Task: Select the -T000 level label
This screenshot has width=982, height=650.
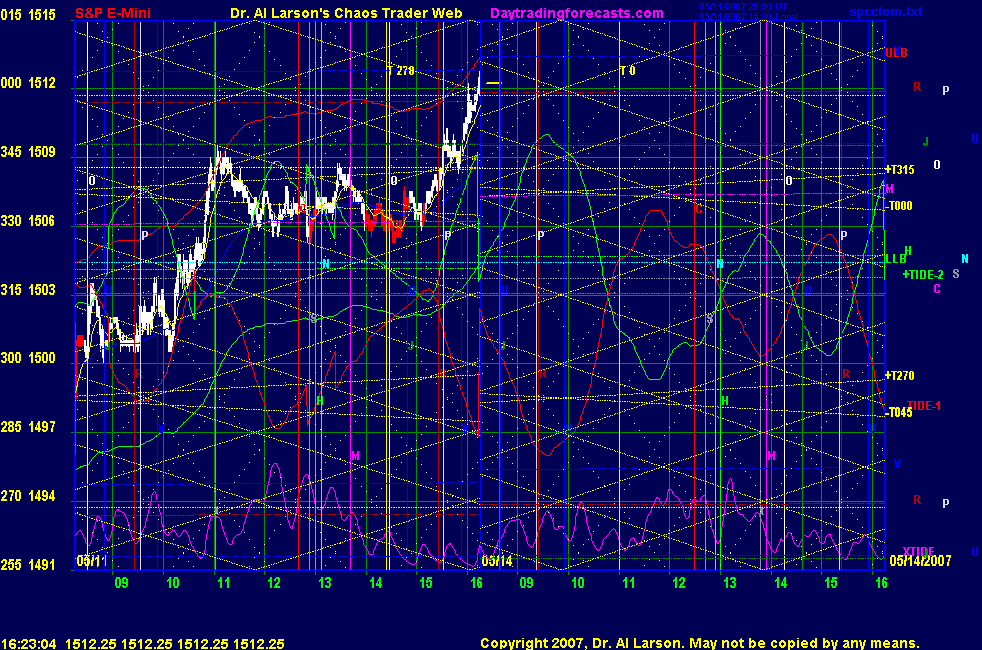Action: [899, 206]
